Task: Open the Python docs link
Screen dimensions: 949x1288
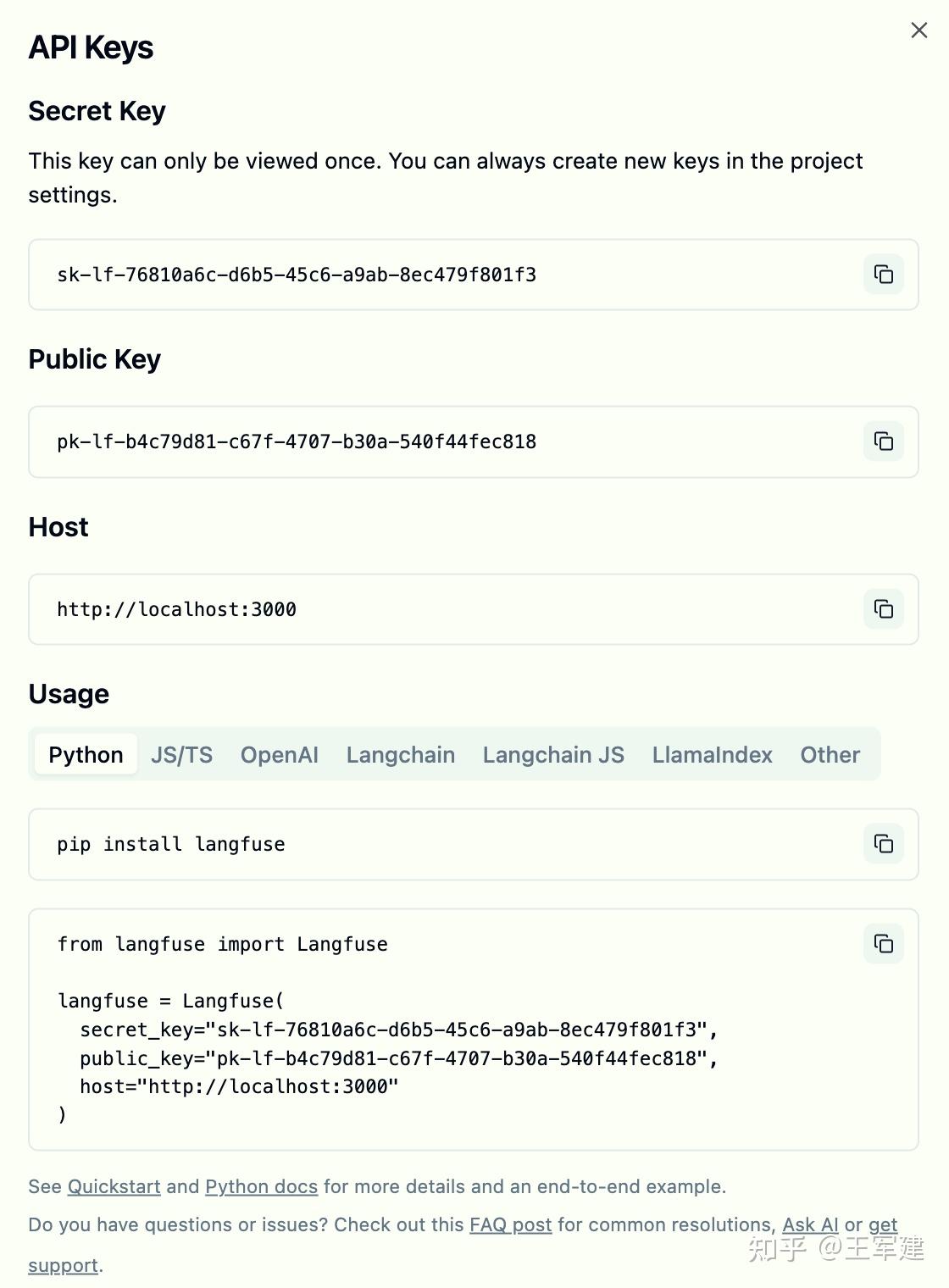Action: point(261,1186)
